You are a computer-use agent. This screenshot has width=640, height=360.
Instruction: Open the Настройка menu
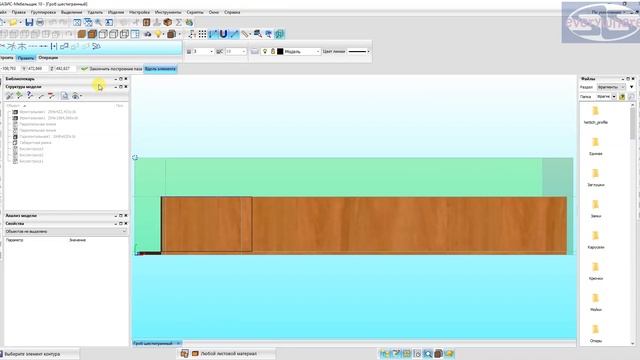click(139, 12)
